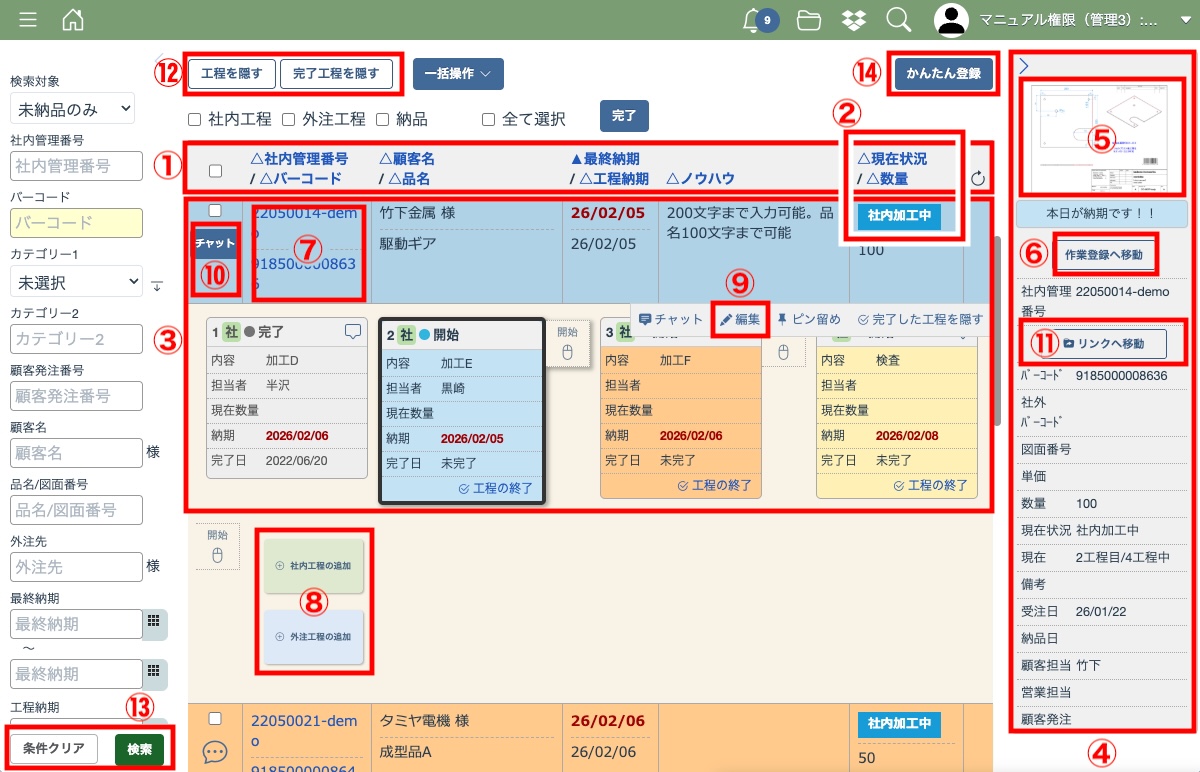Enable the 社内工程 checkbox

(195, 119)
